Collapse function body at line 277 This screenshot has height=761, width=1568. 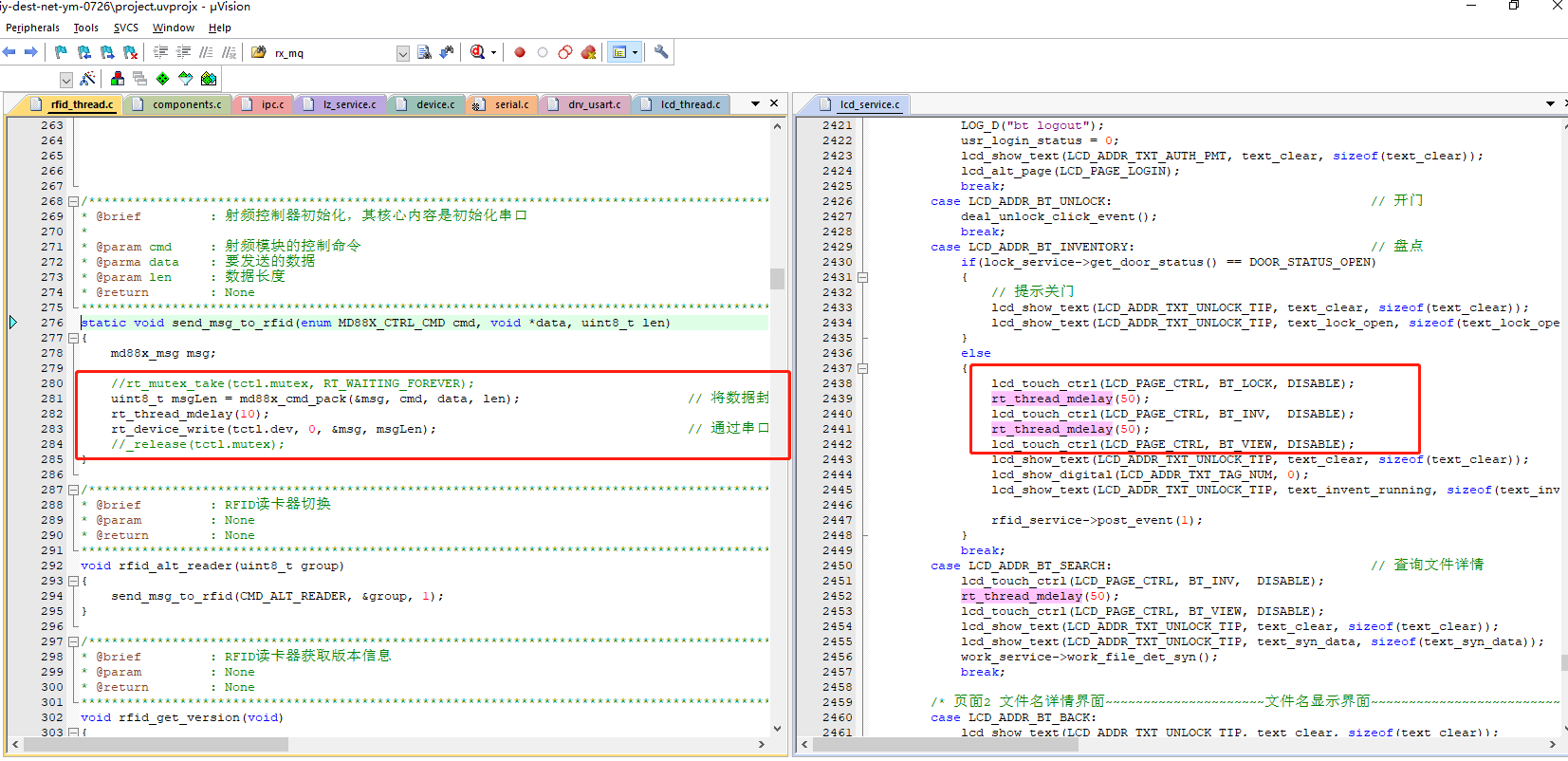[73, 338]
